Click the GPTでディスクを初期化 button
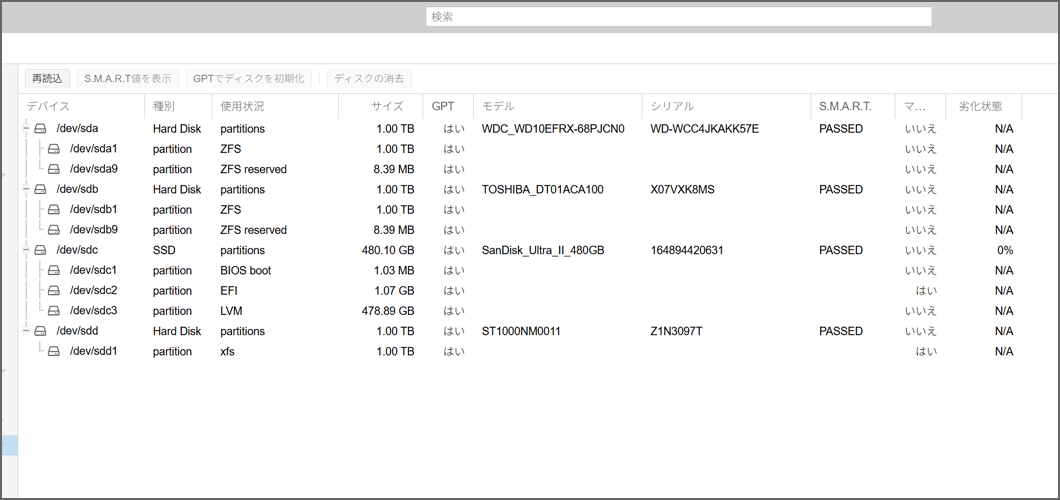The width and height of the screenshot is (1060, 500). [249, 79]
